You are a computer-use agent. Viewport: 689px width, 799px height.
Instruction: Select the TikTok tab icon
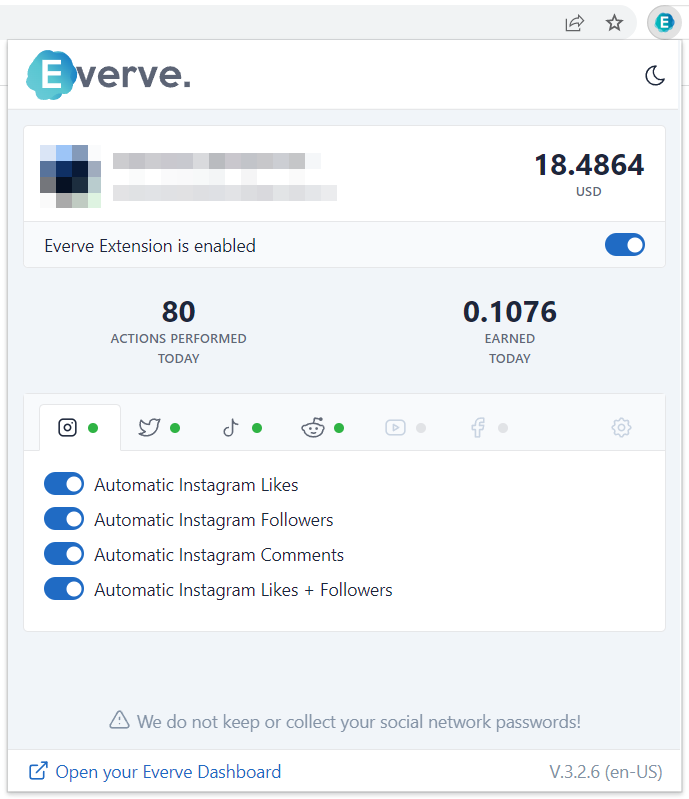tap(231, 428)
